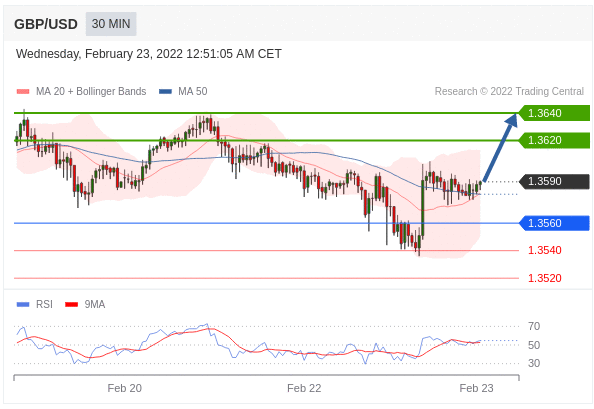The image size is (594, 409).
Task: Click the Feb 22 date axis label
Action: tap(304, 388)
